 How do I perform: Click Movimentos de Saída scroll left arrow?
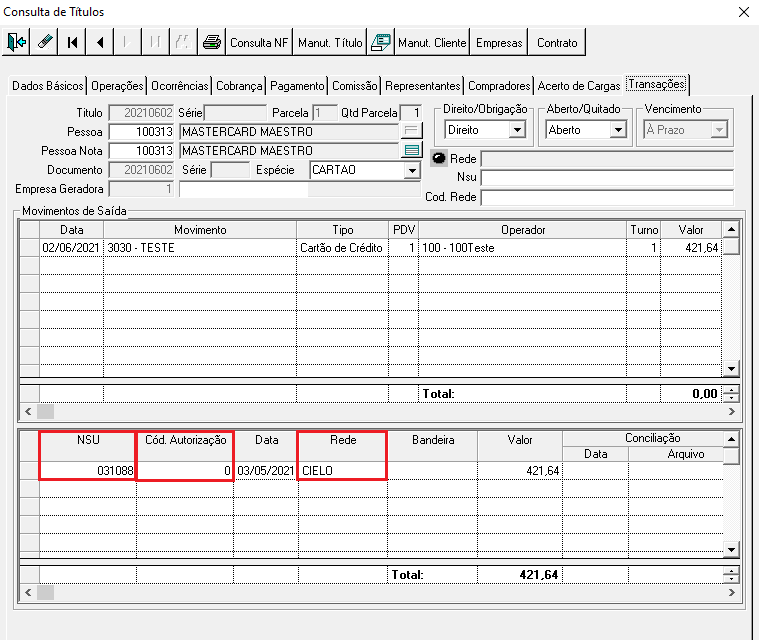(28, 411)
